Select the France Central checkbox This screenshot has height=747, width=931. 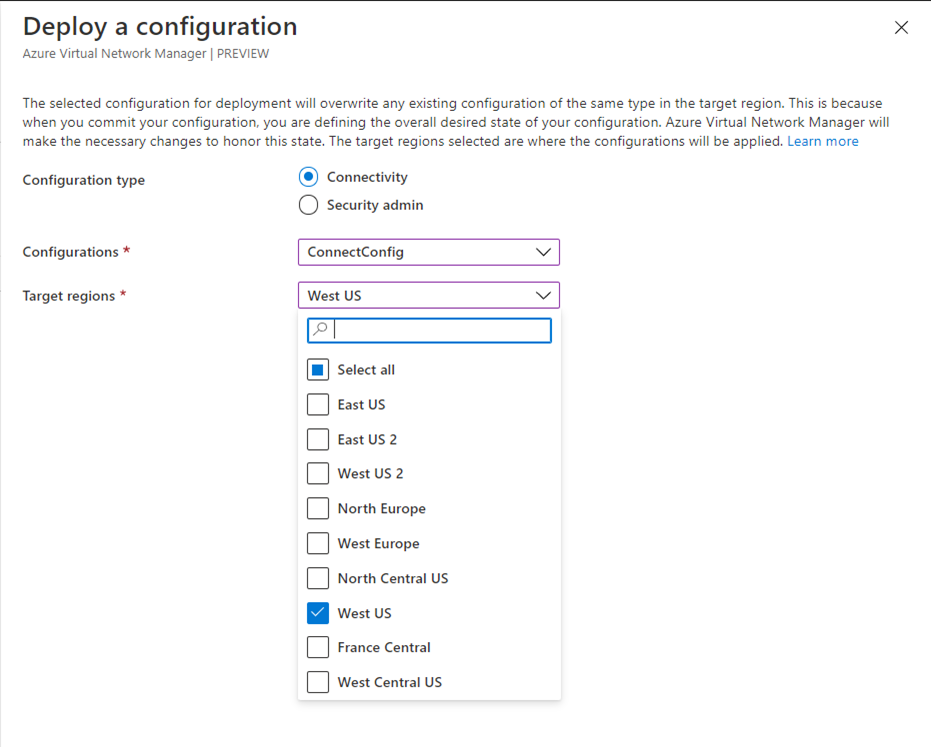[x=318, y=648]
